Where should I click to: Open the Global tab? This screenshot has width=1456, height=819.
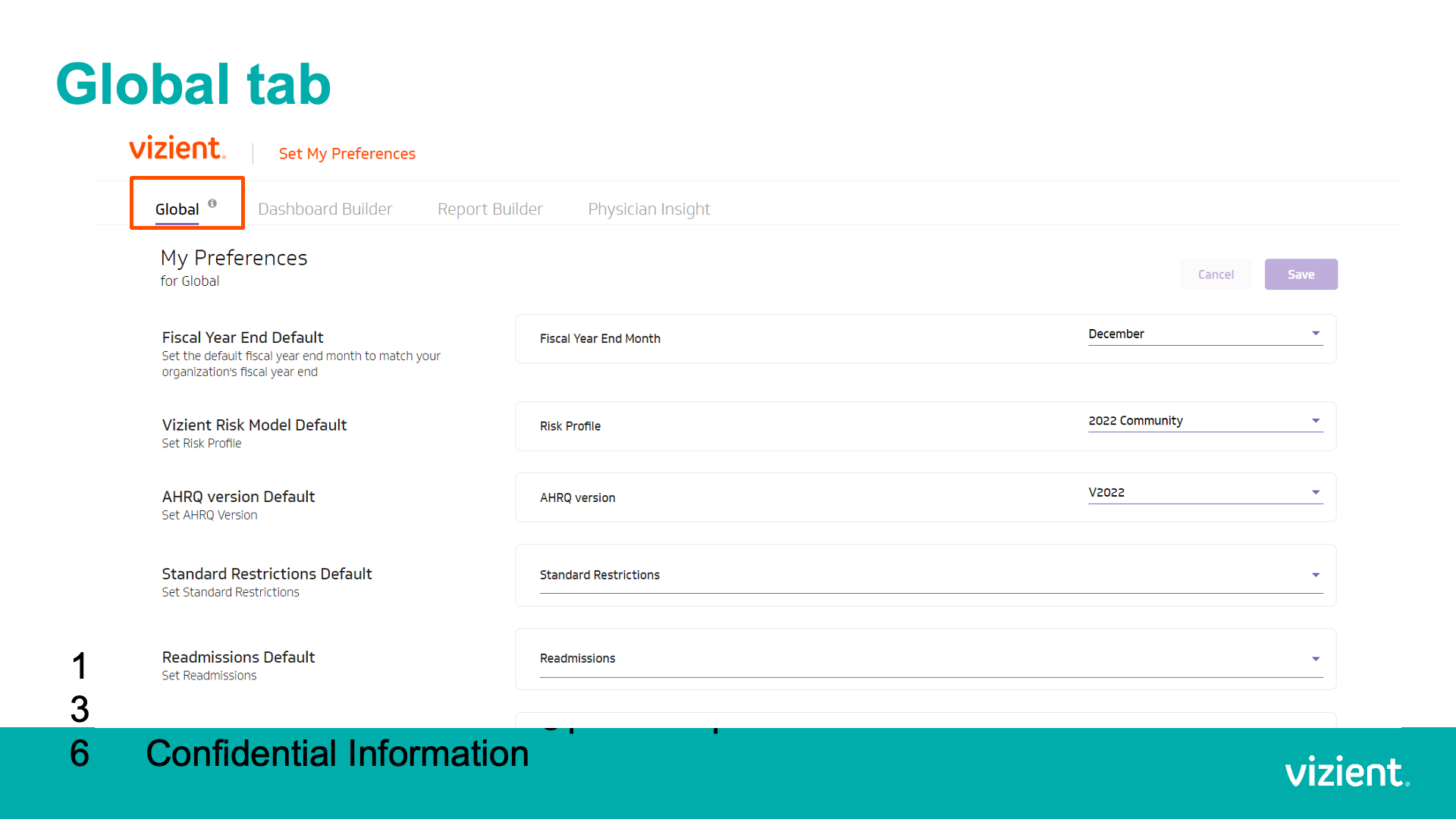(x=177, y=209)
